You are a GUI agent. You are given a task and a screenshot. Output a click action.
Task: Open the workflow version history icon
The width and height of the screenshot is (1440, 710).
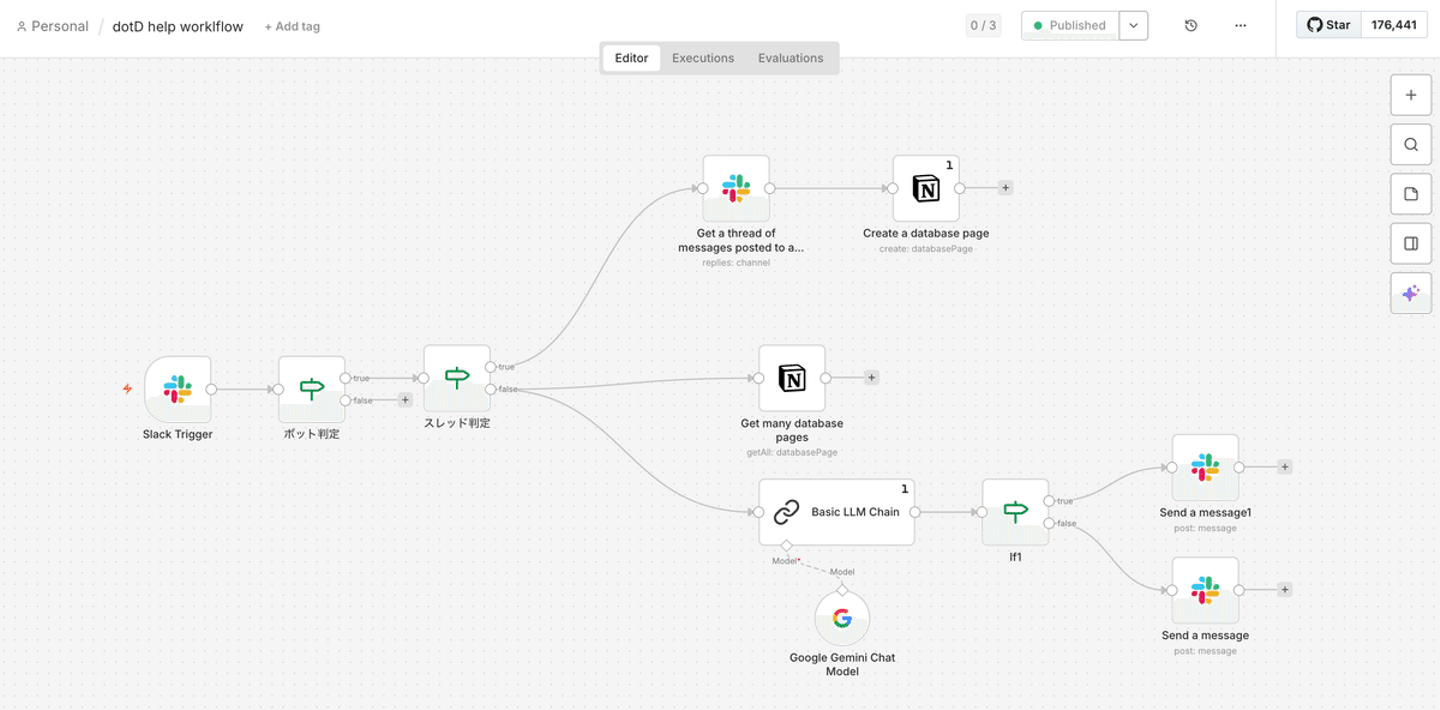coord(1191,26)
